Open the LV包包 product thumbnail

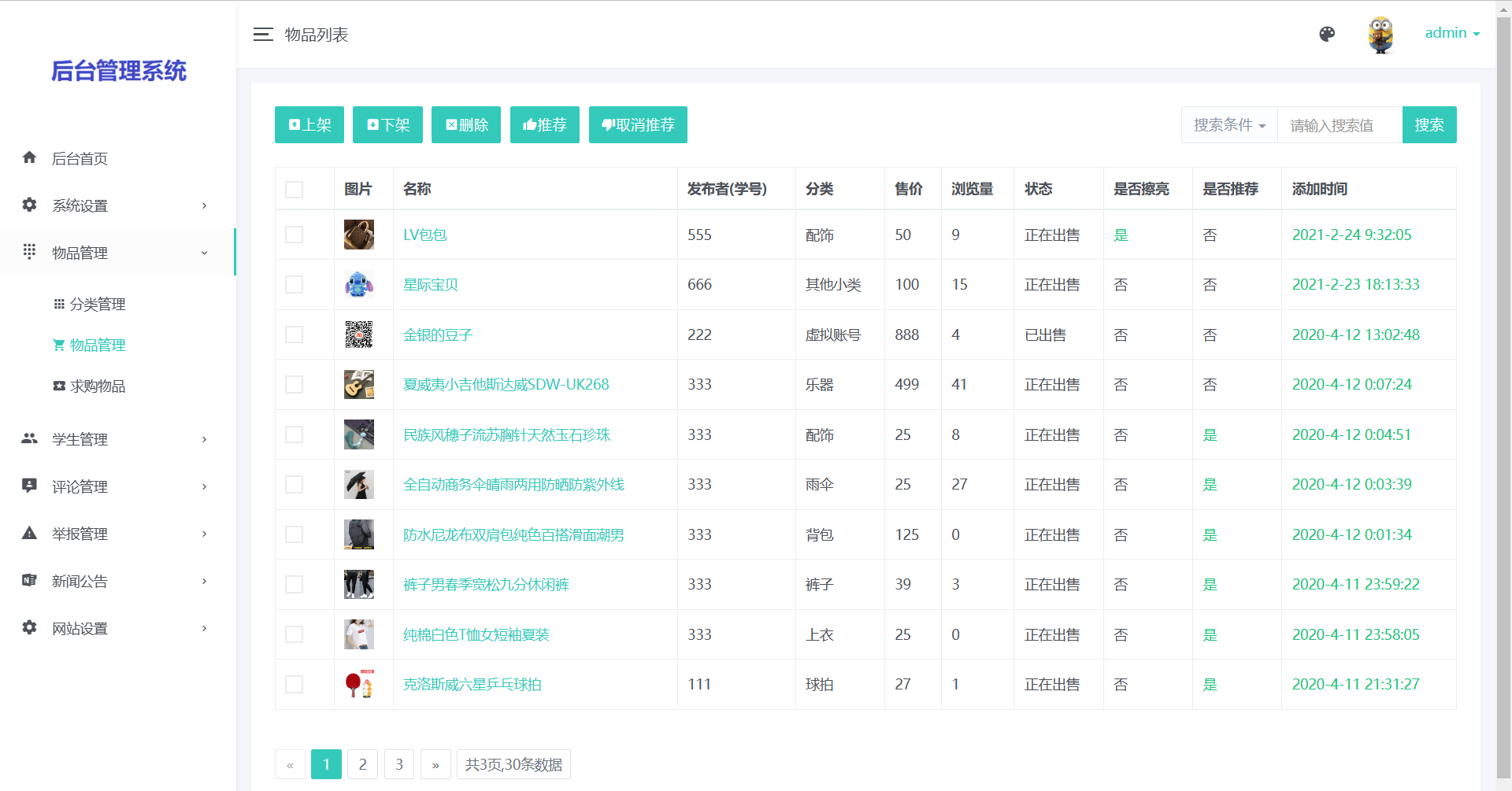click(359, 235)
